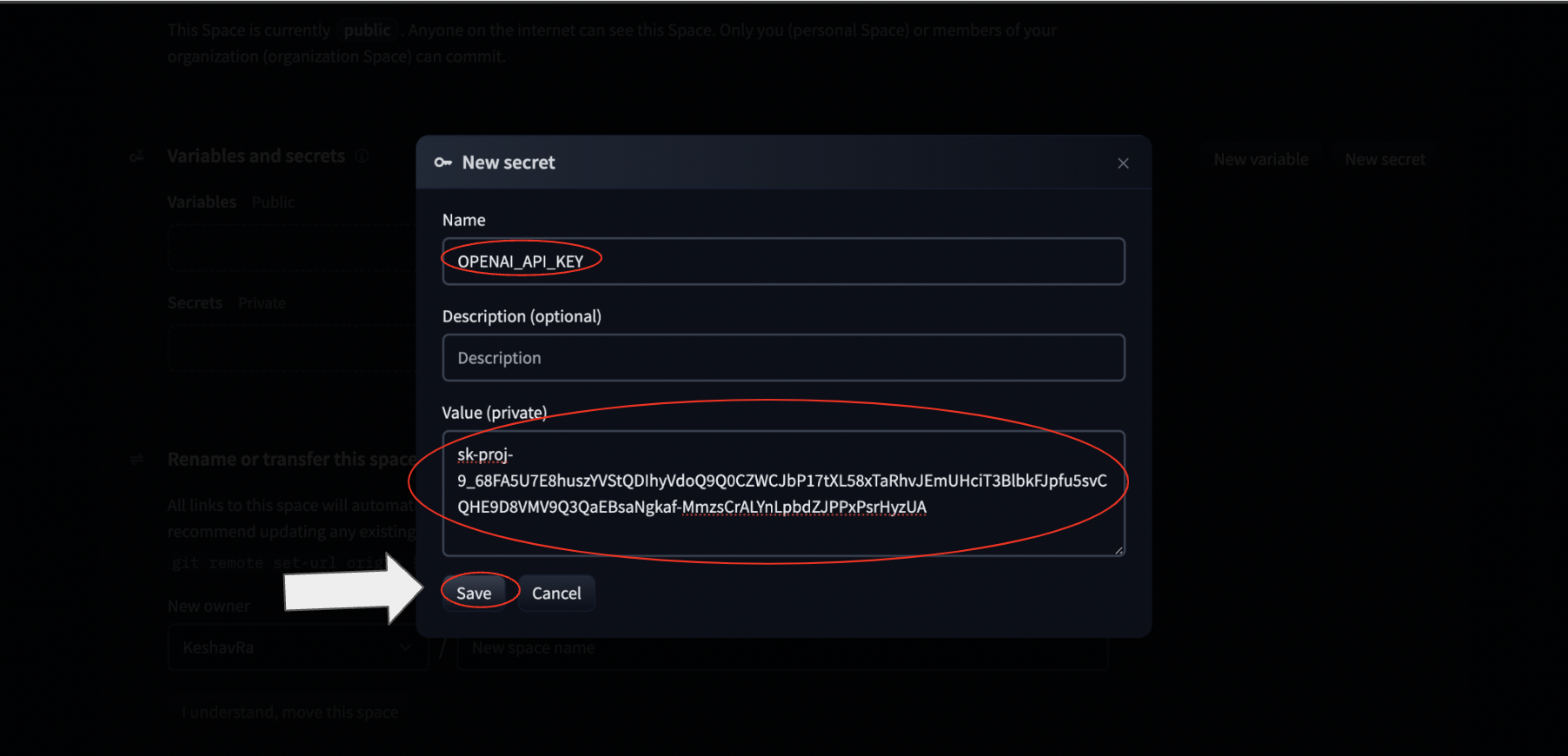1568x756 pixels.
Task: Click the public visibility badge
Action: 367,30
